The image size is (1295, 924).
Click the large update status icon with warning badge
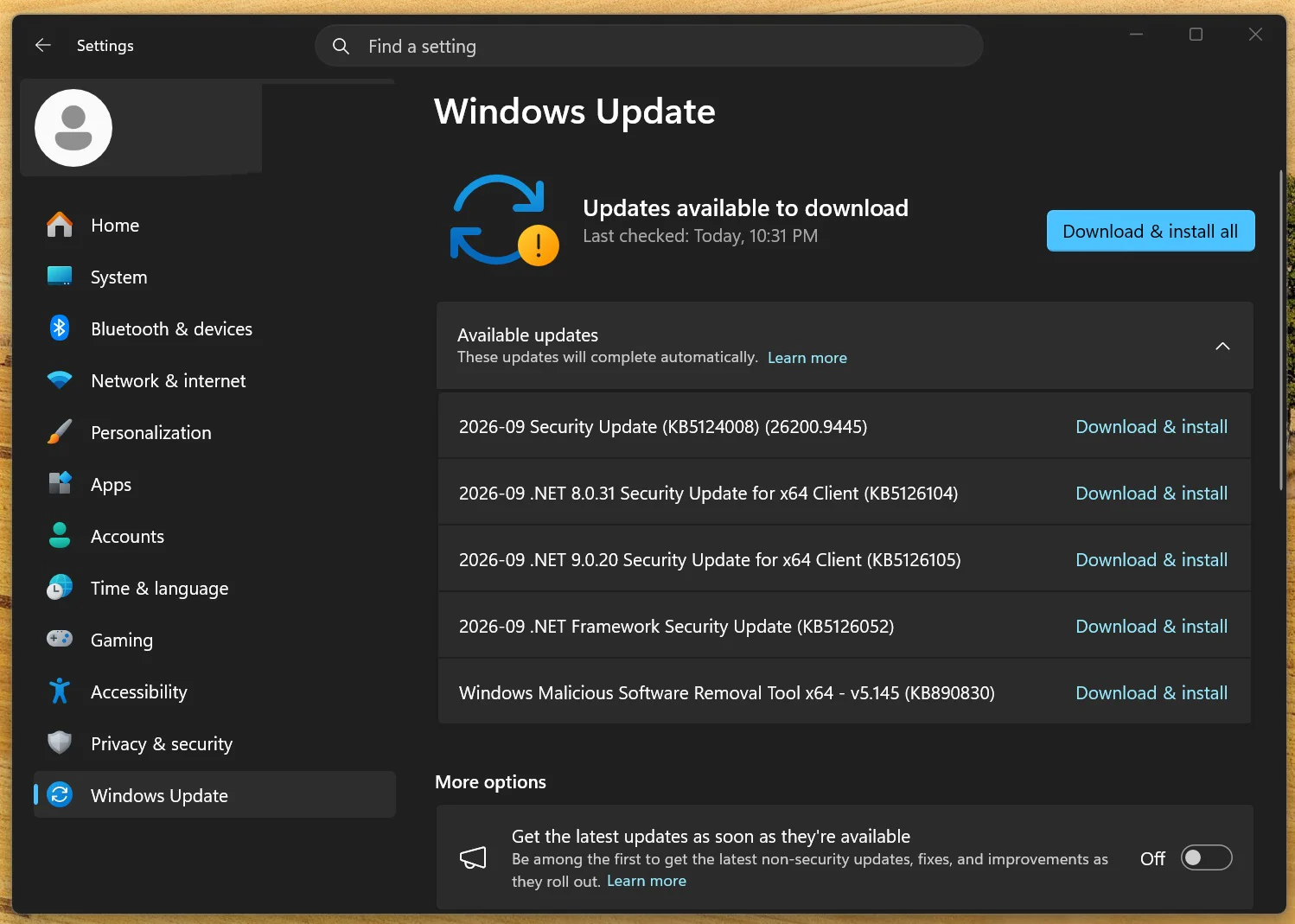point(505,220)
